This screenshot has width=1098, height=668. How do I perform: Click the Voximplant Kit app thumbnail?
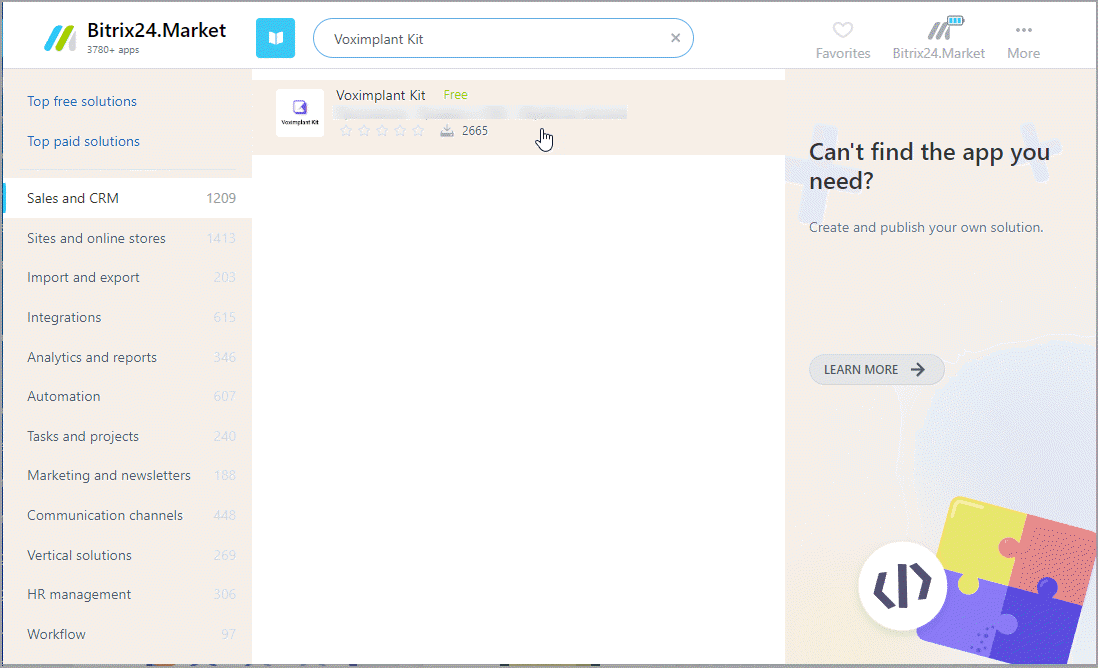coord(300,112)
